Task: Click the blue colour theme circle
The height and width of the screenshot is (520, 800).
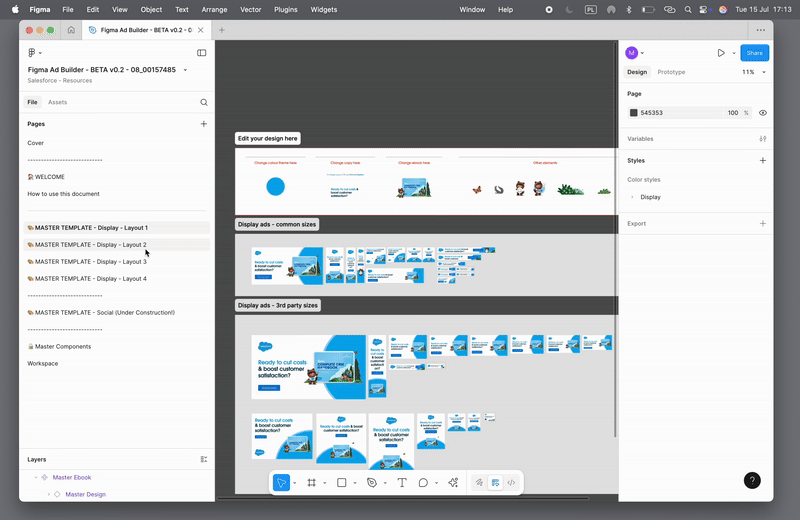Action: click(276, 187)
